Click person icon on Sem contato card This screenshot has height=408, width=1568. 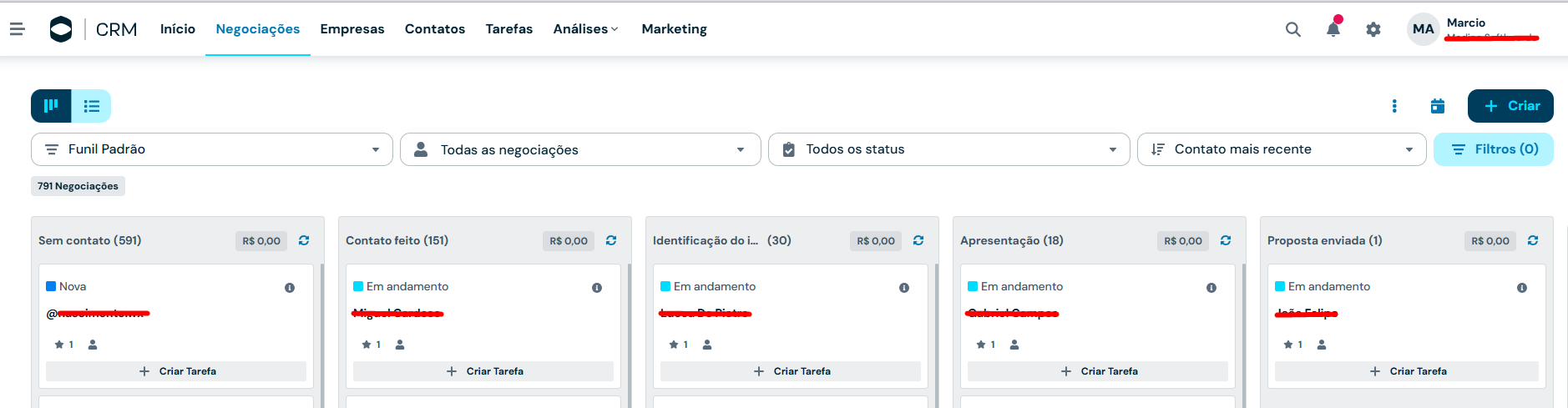93,345
